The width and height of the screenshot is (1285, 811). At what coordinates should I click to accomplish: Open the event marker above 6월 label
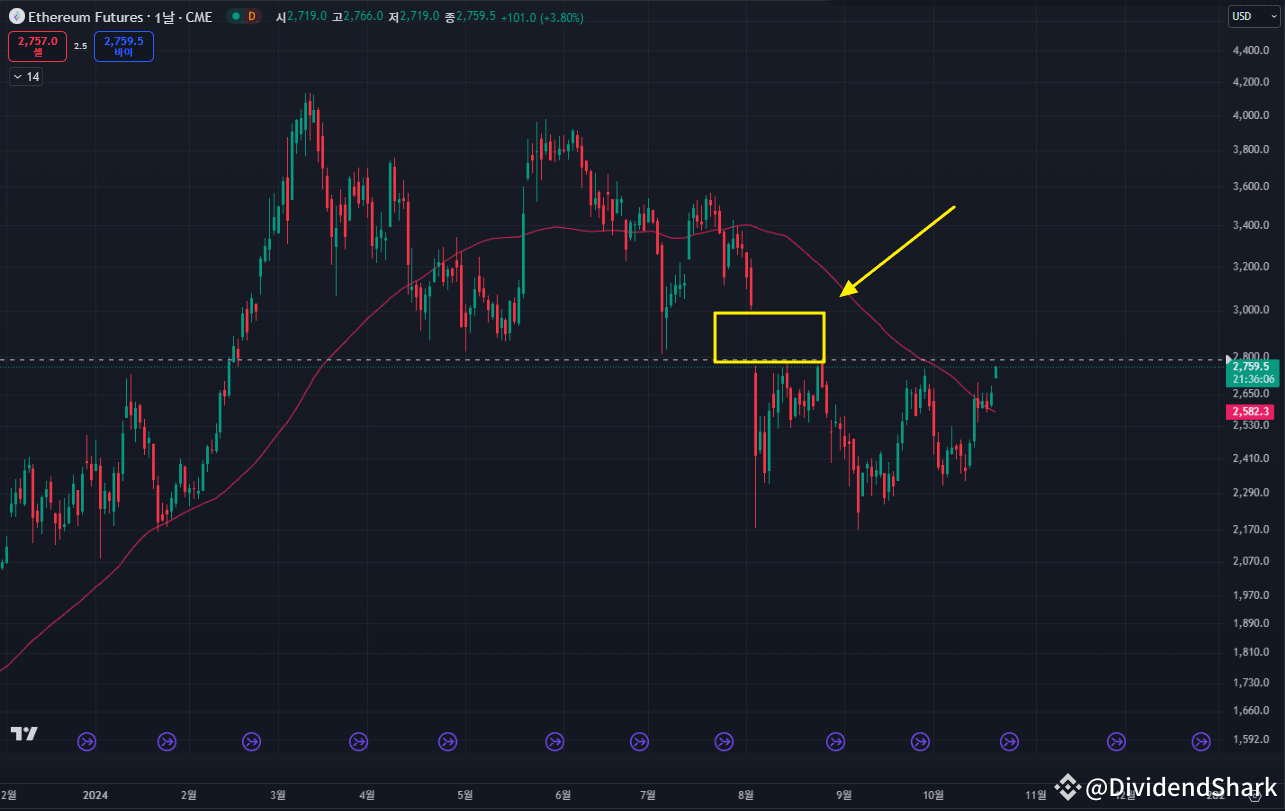click(x=554, y=741)
